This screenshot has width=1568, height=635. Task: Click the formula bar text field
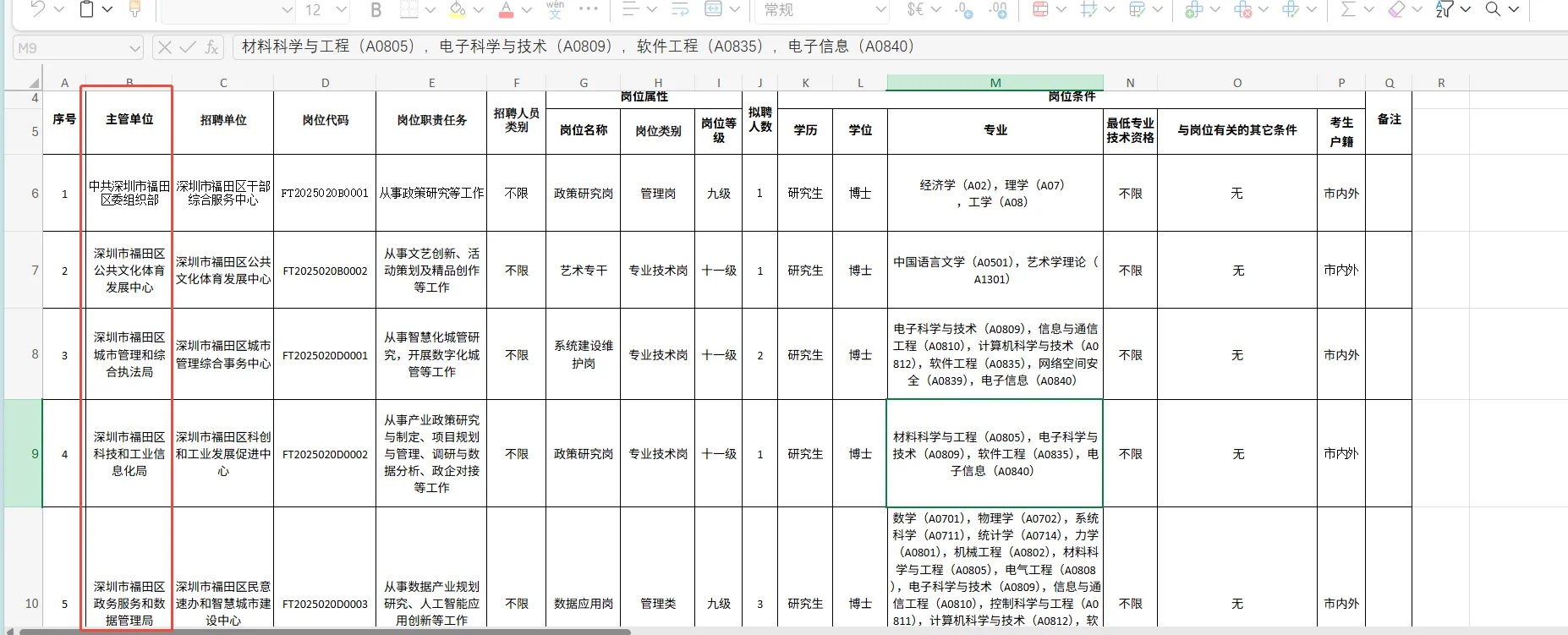click(899, 47)
